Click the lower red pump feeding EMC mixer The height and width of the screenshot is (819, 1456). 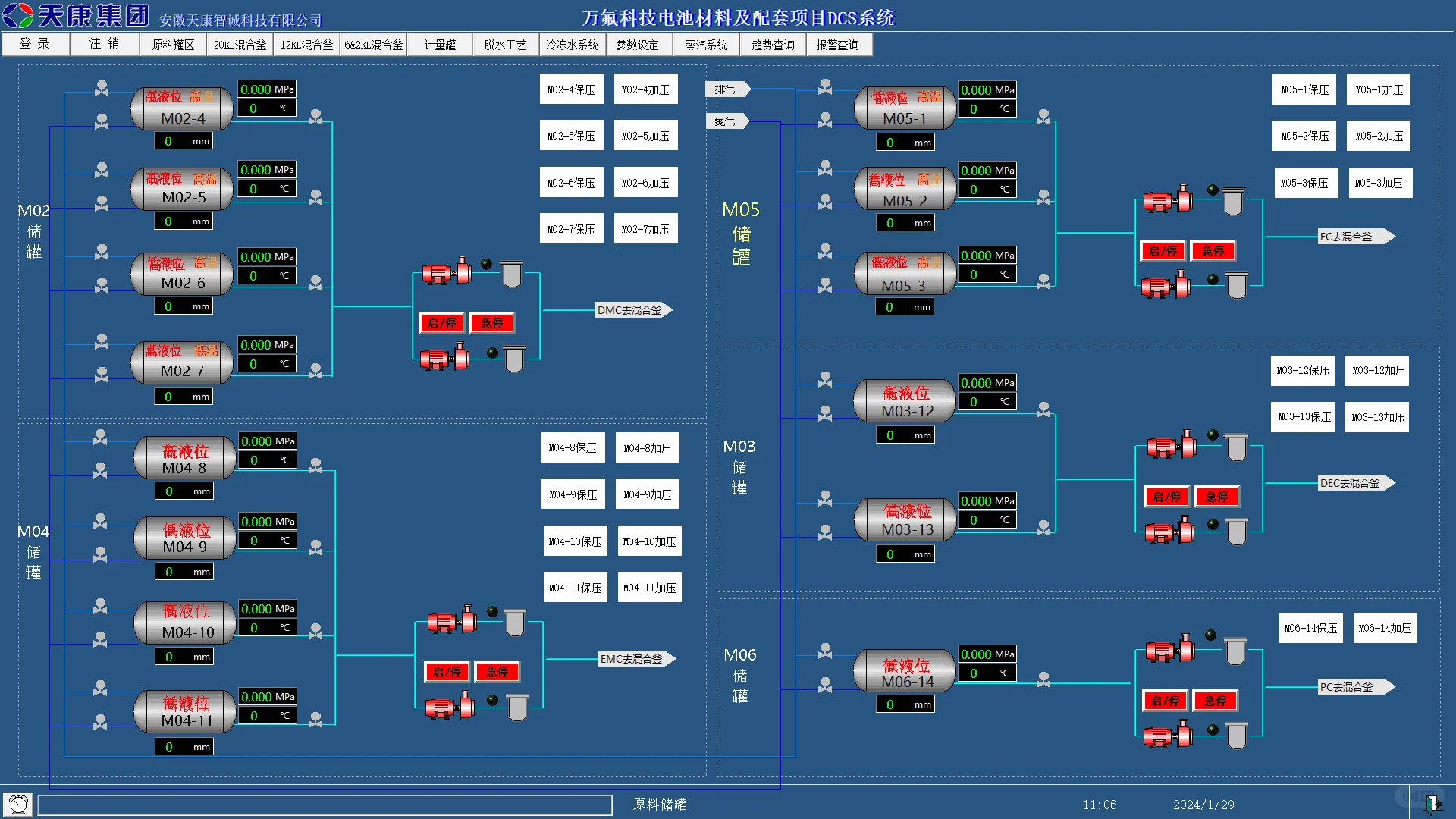click(449, 708)
